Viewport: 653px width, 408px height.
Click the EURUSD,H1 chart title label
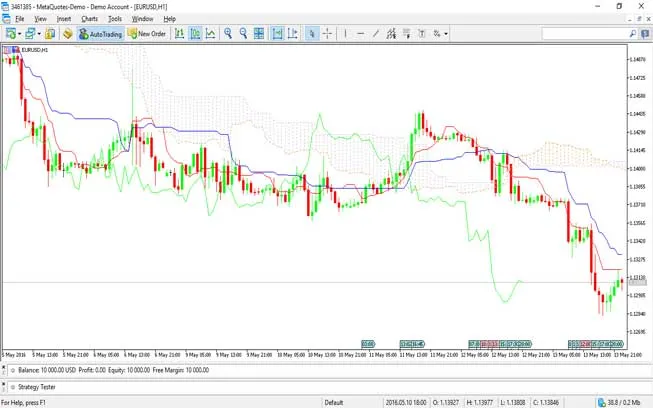[x=35, y=50]
